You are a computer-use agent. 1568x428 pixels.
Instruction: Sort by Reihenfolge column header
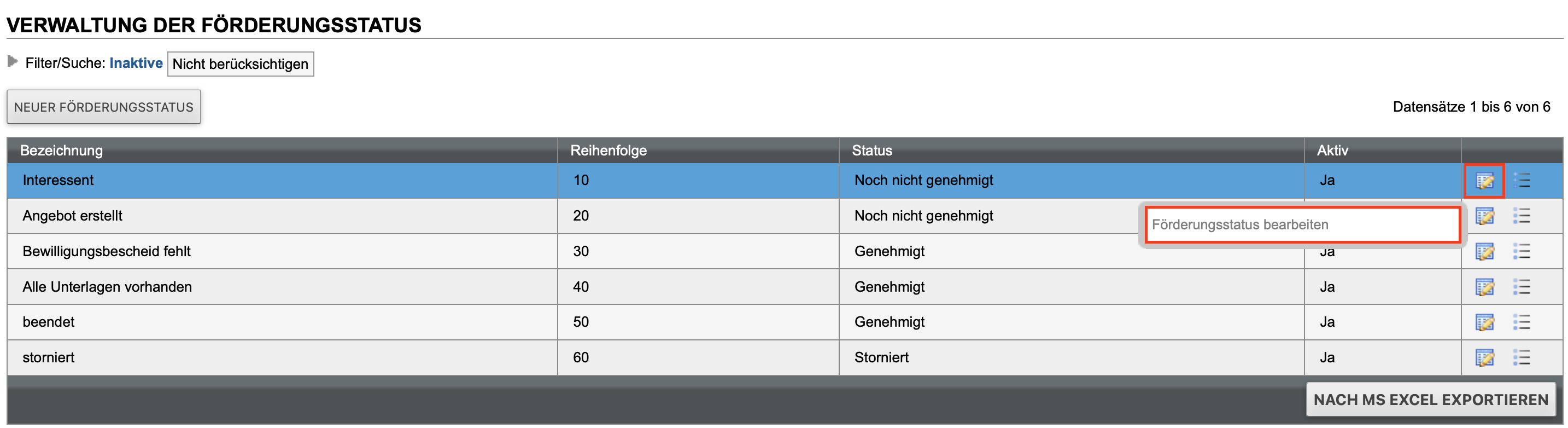coord(608,151)
